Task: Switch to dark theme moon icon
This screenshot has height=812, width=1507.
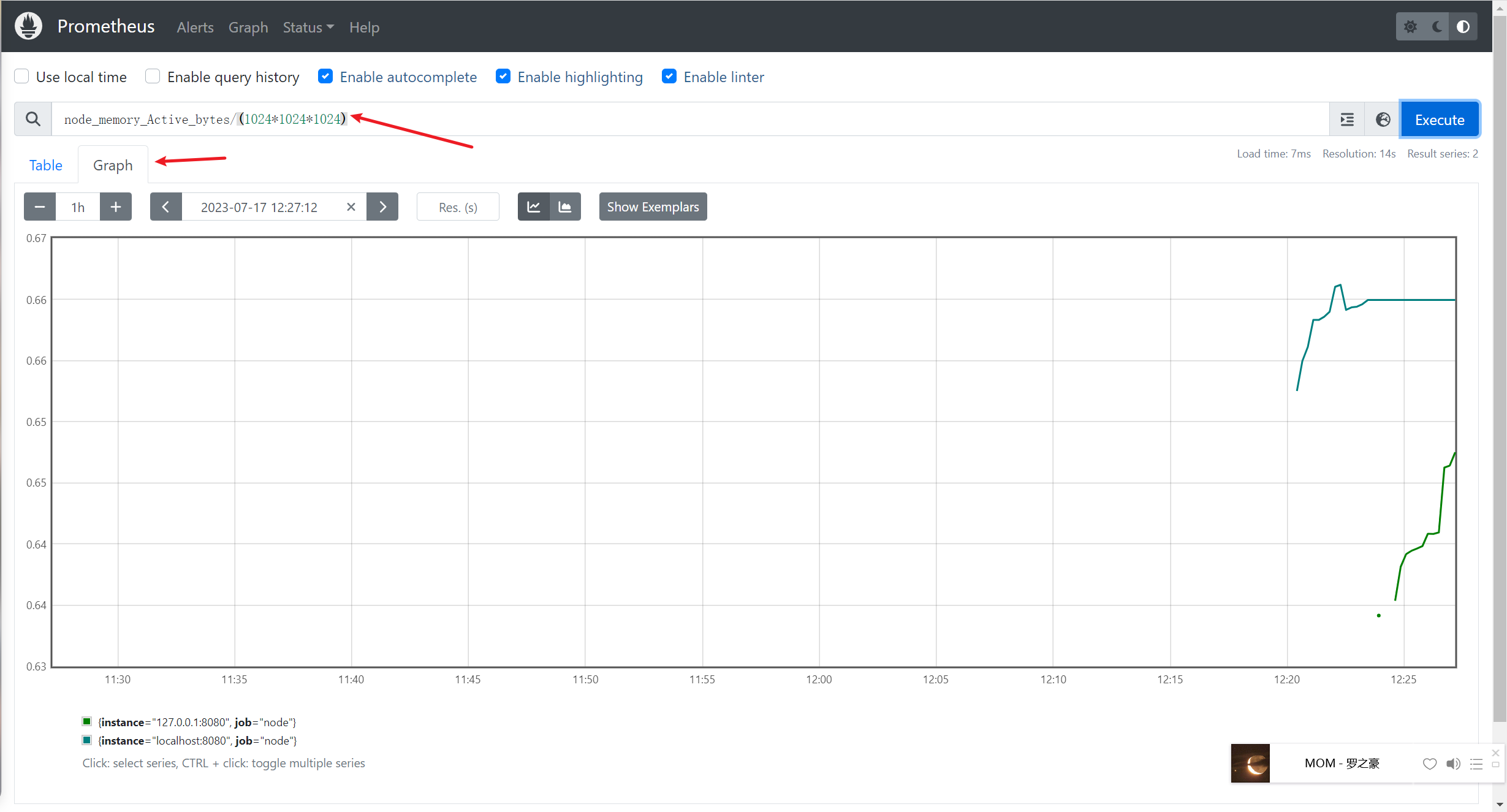Action: [x=1437, y=27]
